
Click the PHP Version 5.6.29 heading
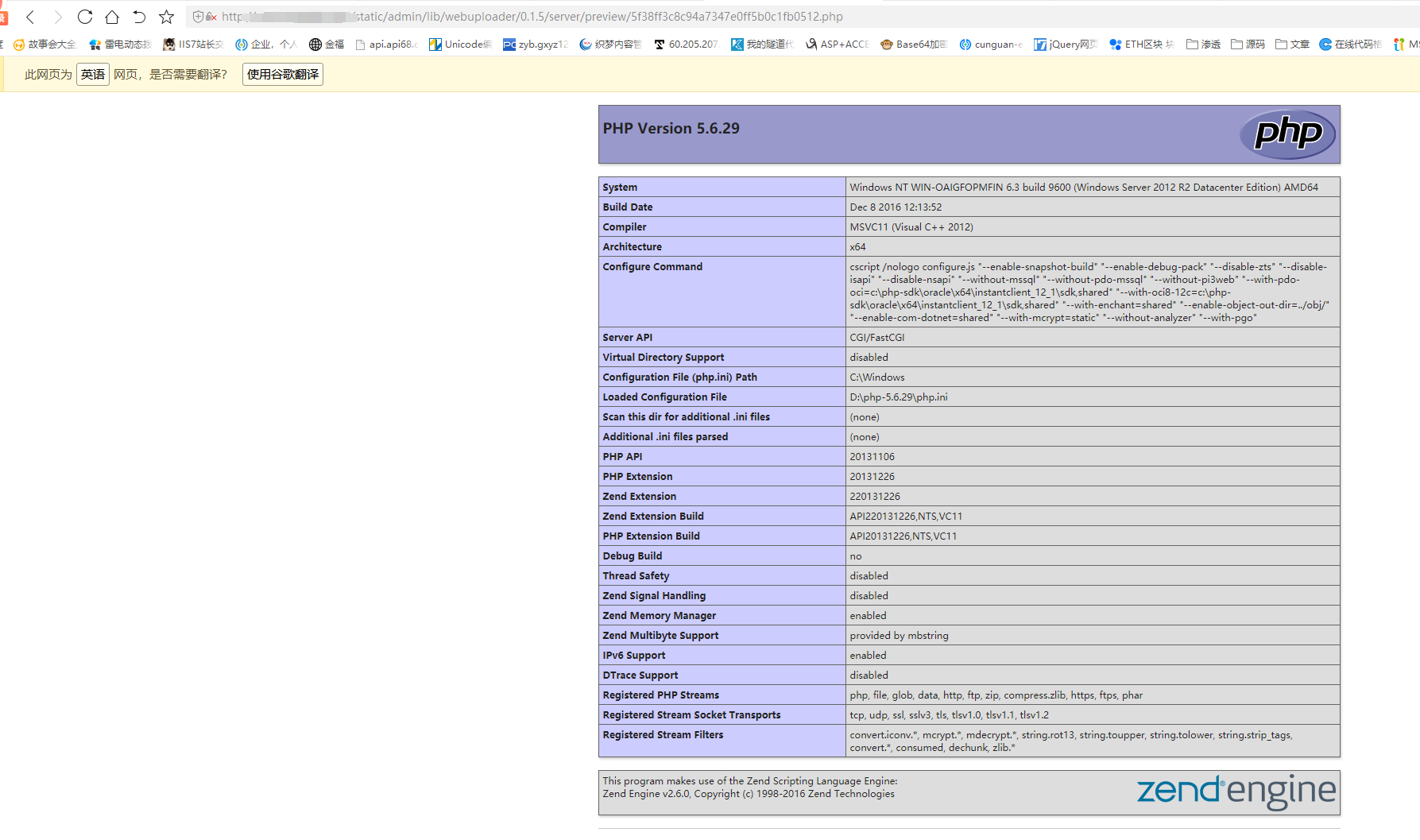671,128
